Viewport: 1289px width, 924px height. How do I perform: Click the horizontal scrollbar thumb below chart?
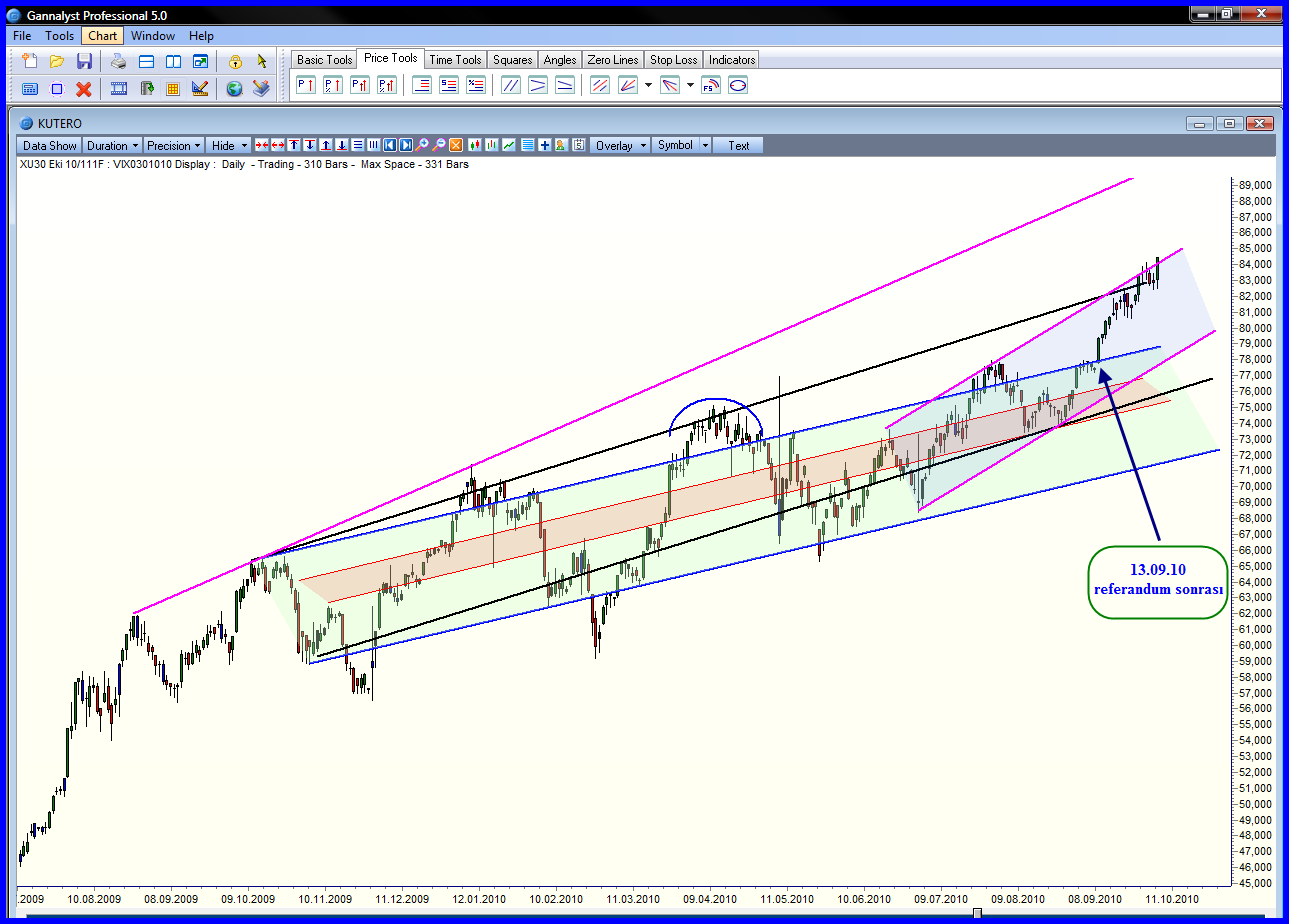[977, 912]
